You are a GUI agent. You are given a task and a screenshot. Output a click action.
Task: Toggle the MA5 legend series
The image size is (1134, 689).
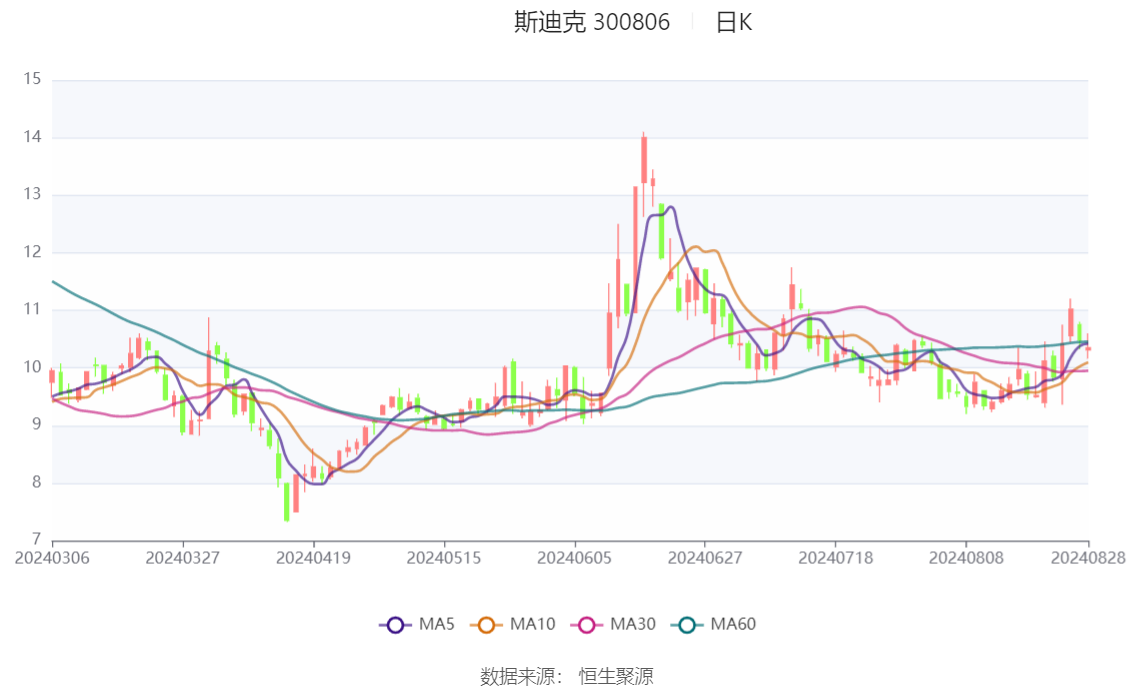point(417,625)
